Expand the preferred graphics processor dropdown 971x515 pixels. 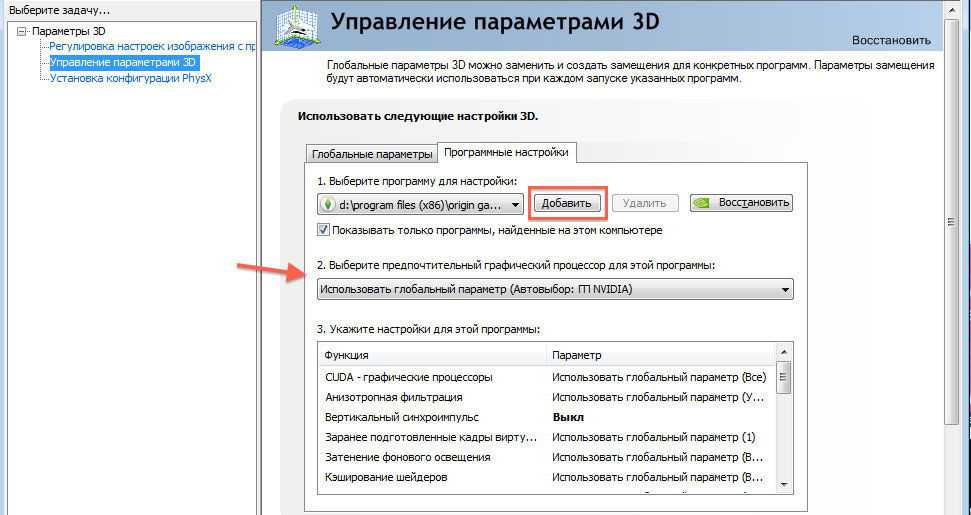click(786, 290)
